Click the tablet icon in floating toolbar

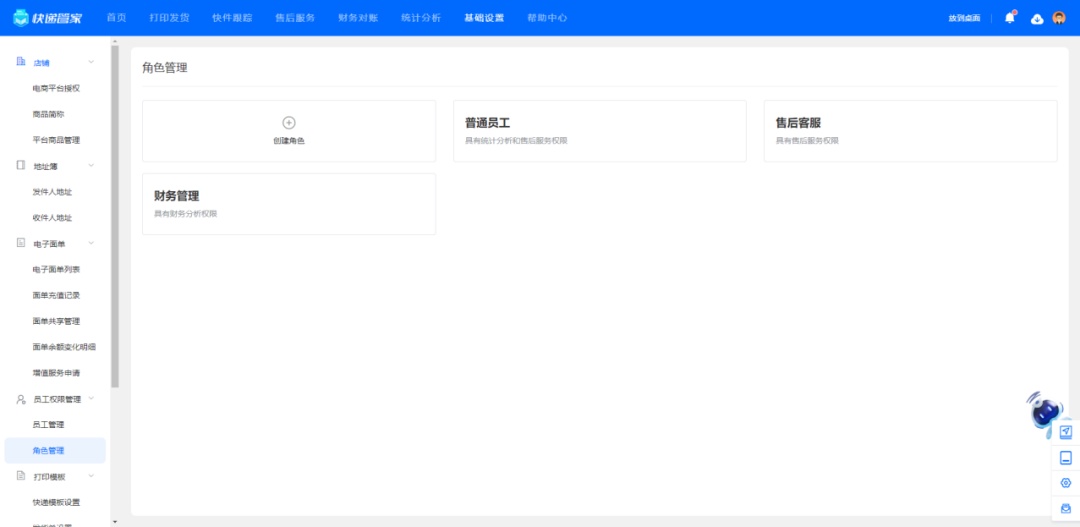click(x=1066, y=457)
